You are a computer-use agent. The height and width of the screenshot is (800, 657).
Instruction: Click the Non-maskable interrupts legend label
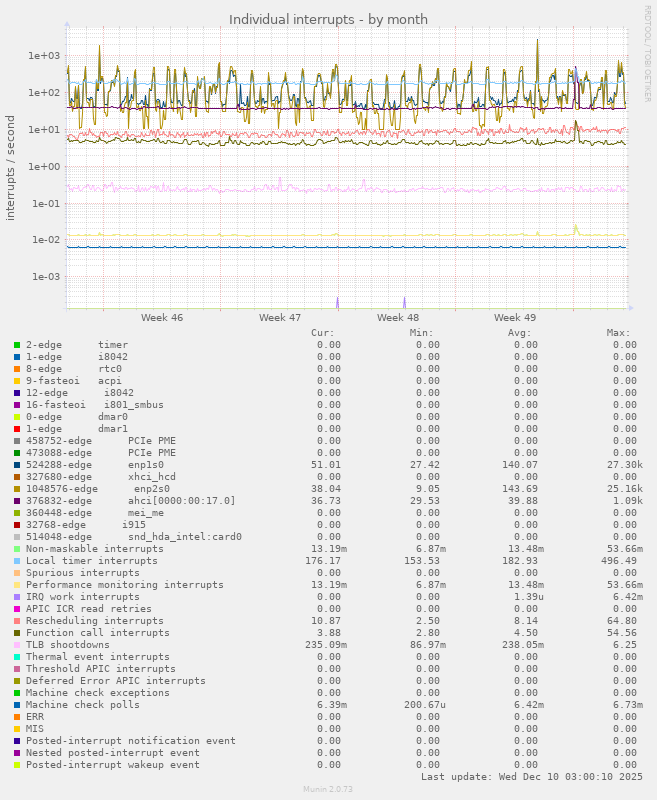(x=94, y=549)
